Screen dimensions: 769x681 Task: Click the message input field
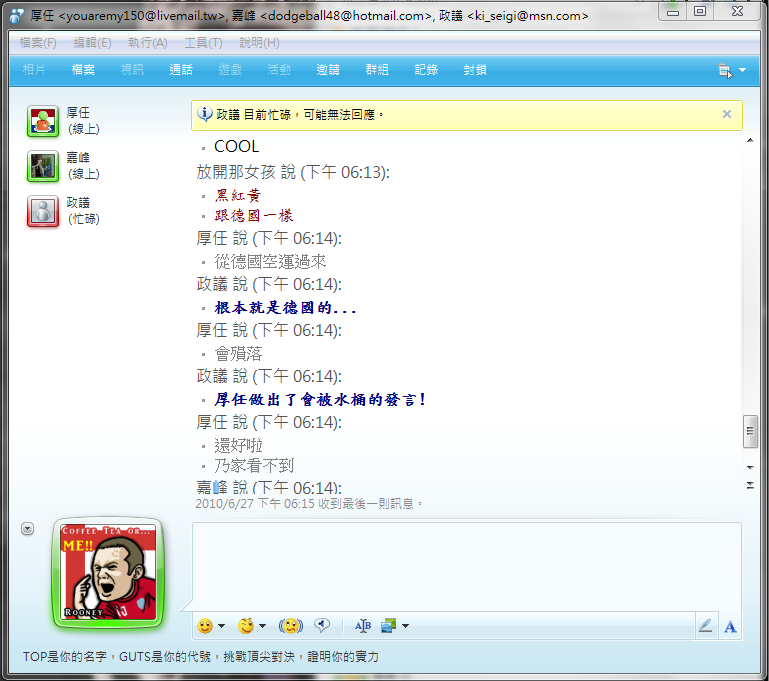coord(466,566)
